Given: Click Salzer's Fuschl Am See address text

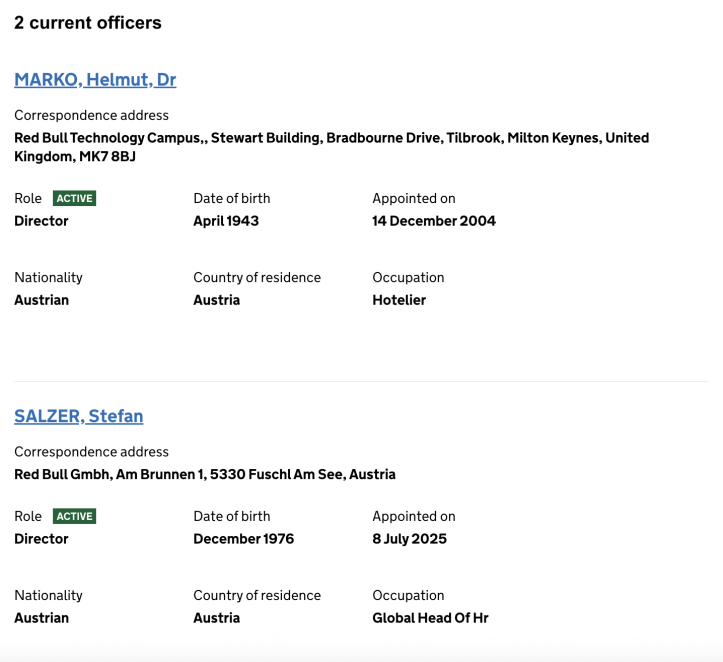Looking at the screenshot, I should [x=205, y=474].
